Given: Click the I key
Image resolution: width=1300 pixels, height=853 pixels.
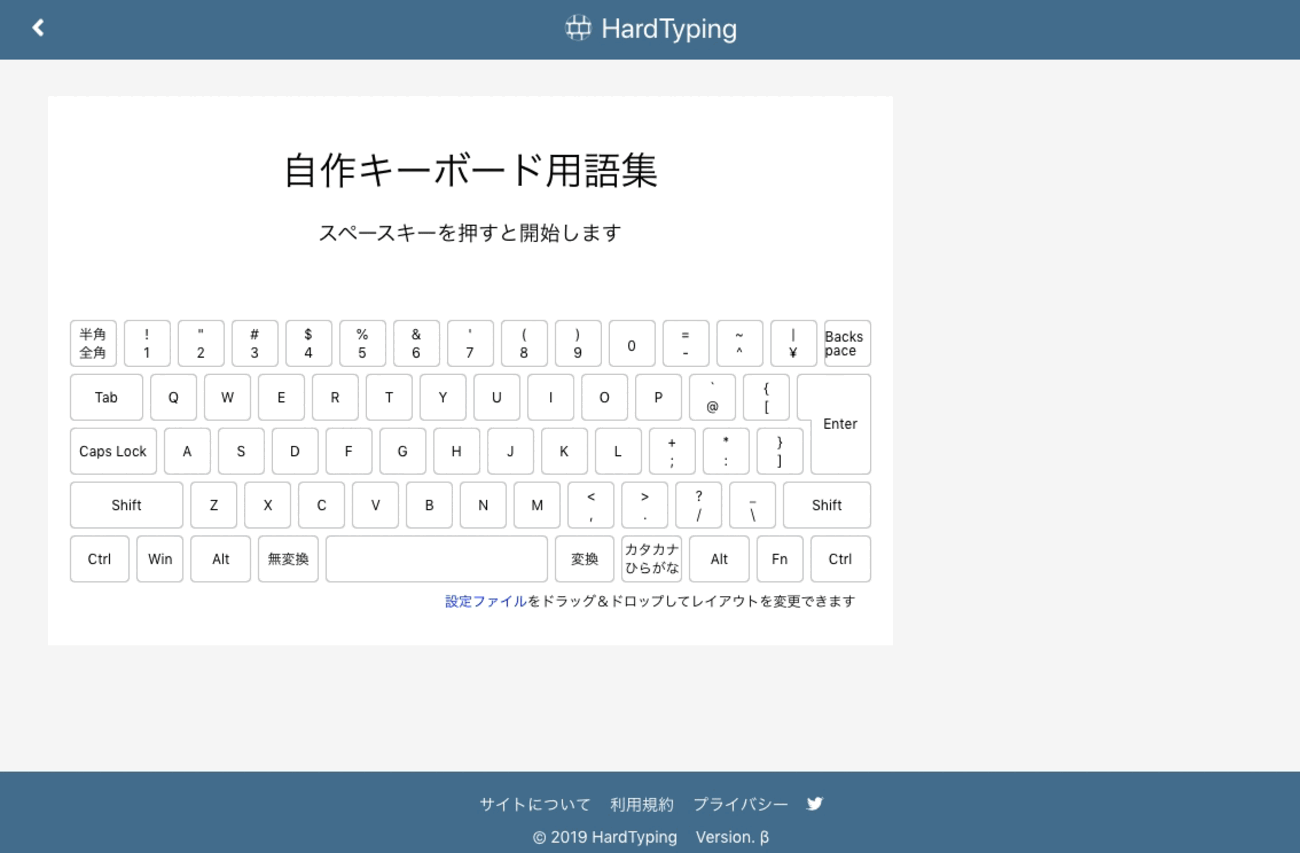Looking at the screenshot, I should pyautogui.click(x=551, y=397).
